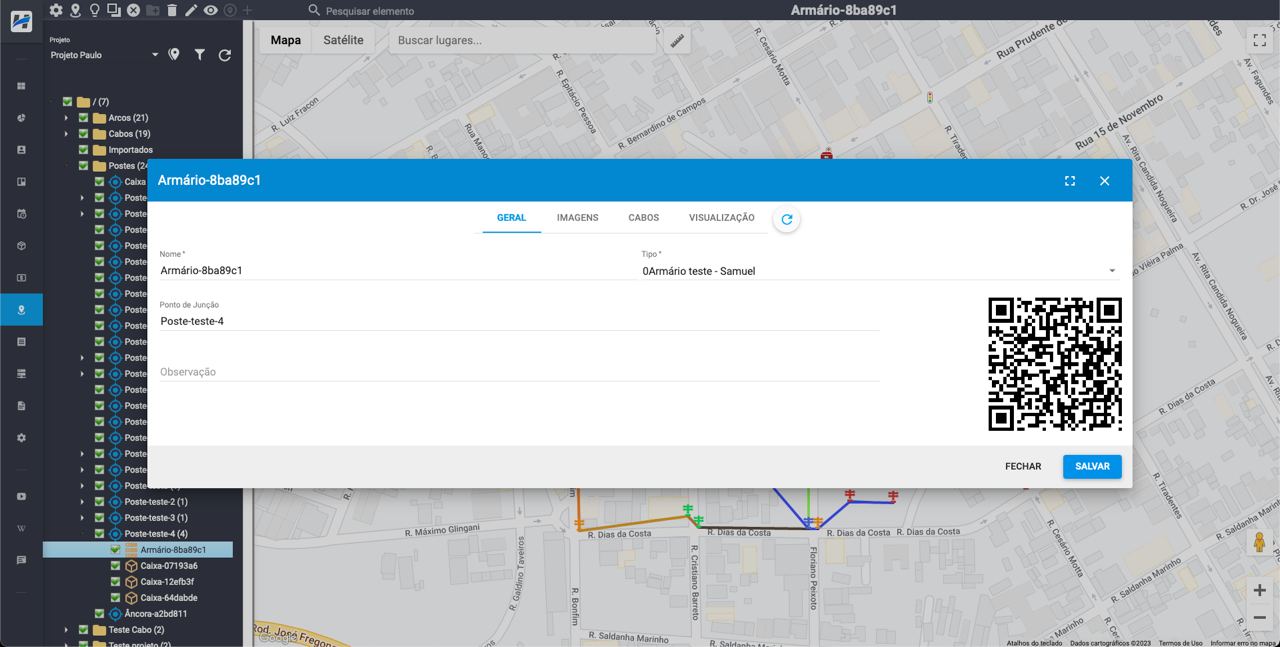
Task: Click the eye visibility icon in top toolbar
Action: [210, 10]
